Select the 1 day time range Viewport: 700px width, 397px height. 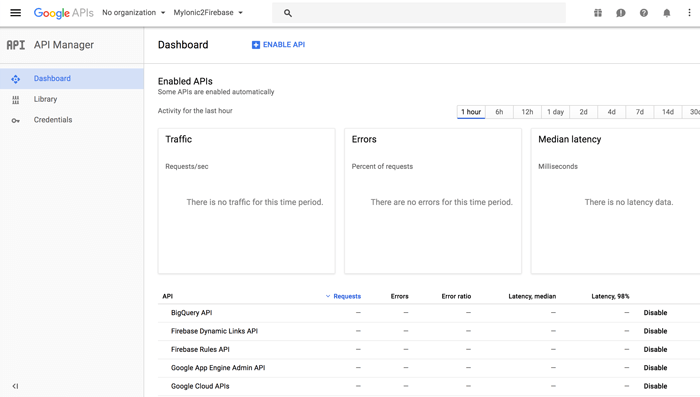coord(555,112)
